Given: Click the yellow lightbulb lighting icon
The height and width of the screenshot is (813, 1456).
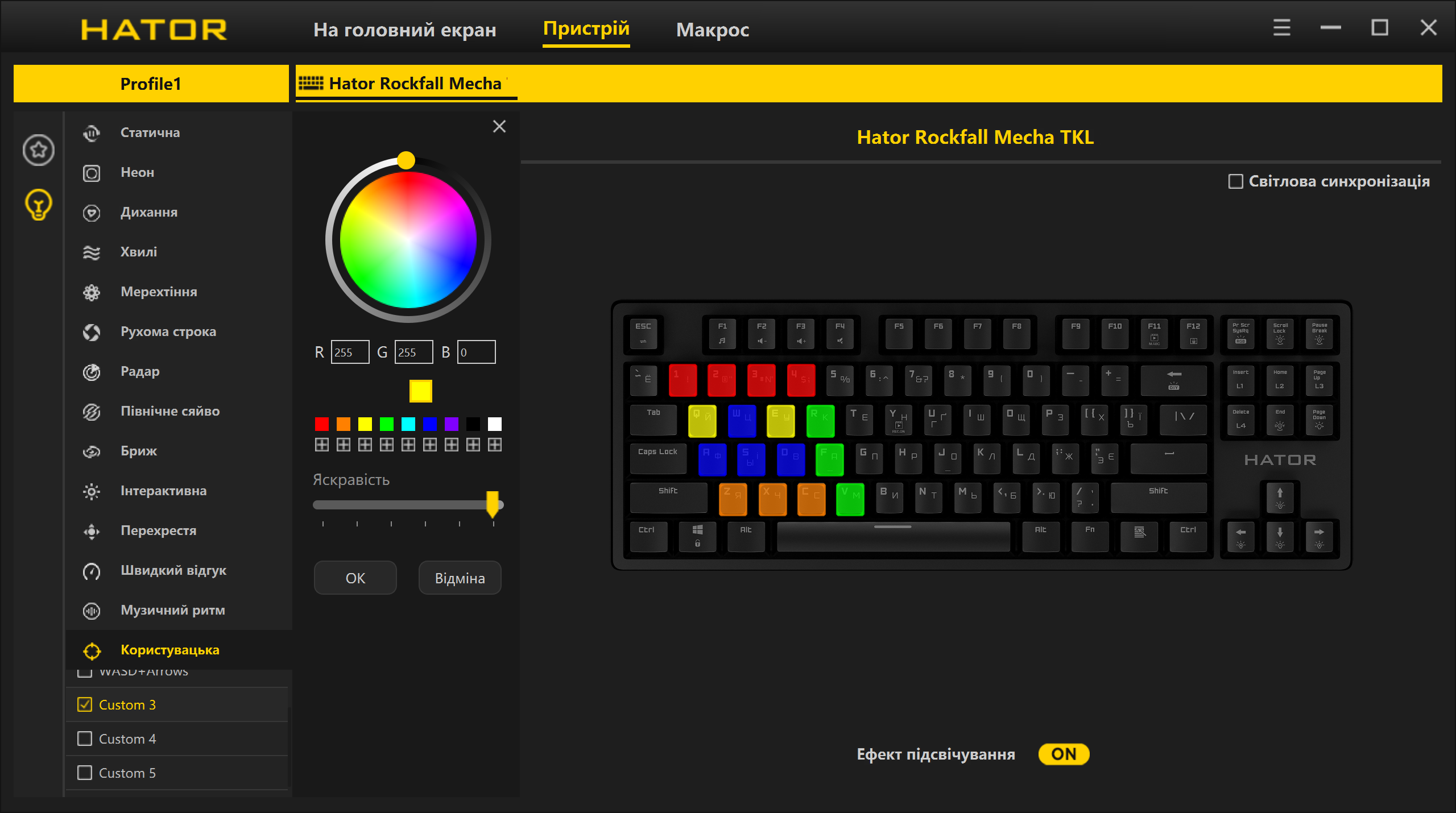Looking at the screenshot, I should (x=38, y=205).
